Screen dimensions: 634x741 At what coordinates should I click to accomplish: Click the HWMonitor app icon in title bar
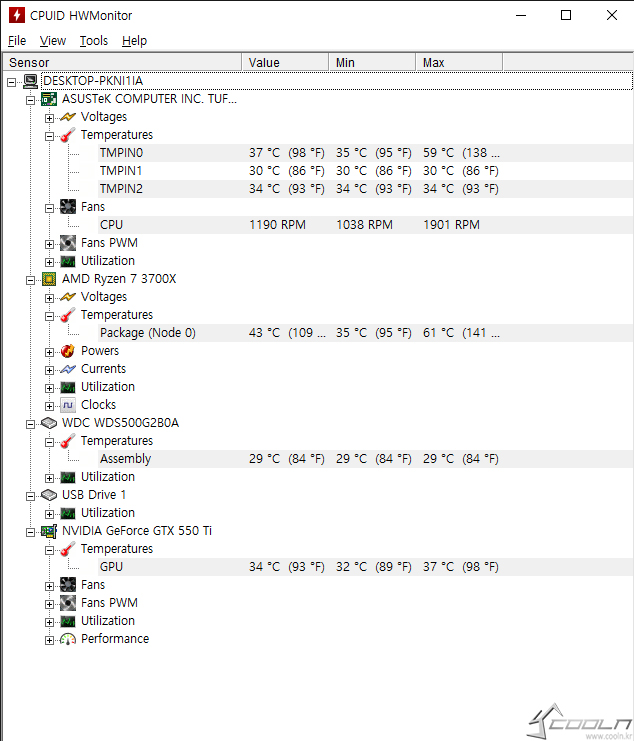pyautogui.click(x=17, y=15)
